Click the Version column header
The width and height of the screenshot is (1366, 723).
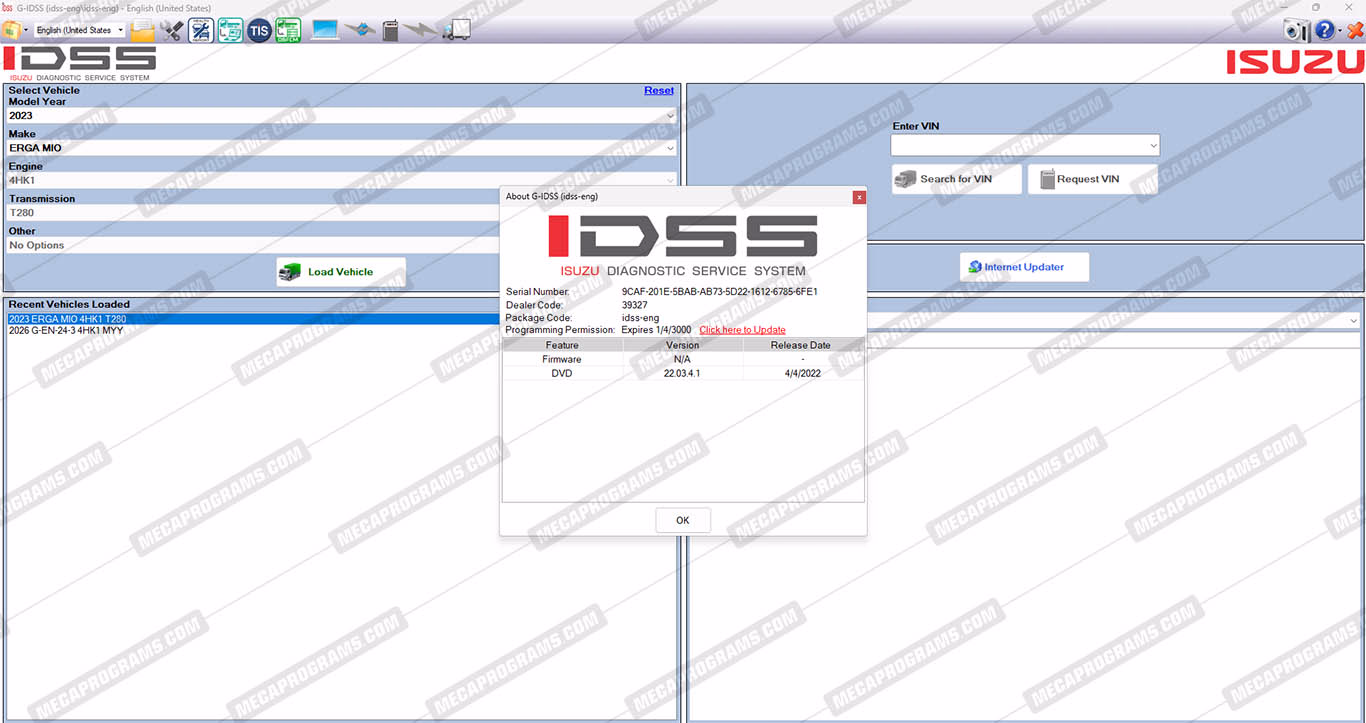(683, 345)
